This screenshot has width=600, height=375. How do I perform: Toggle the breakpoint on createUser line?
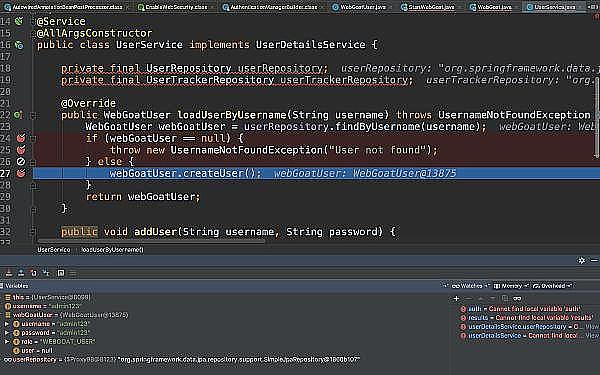[21, 173]
